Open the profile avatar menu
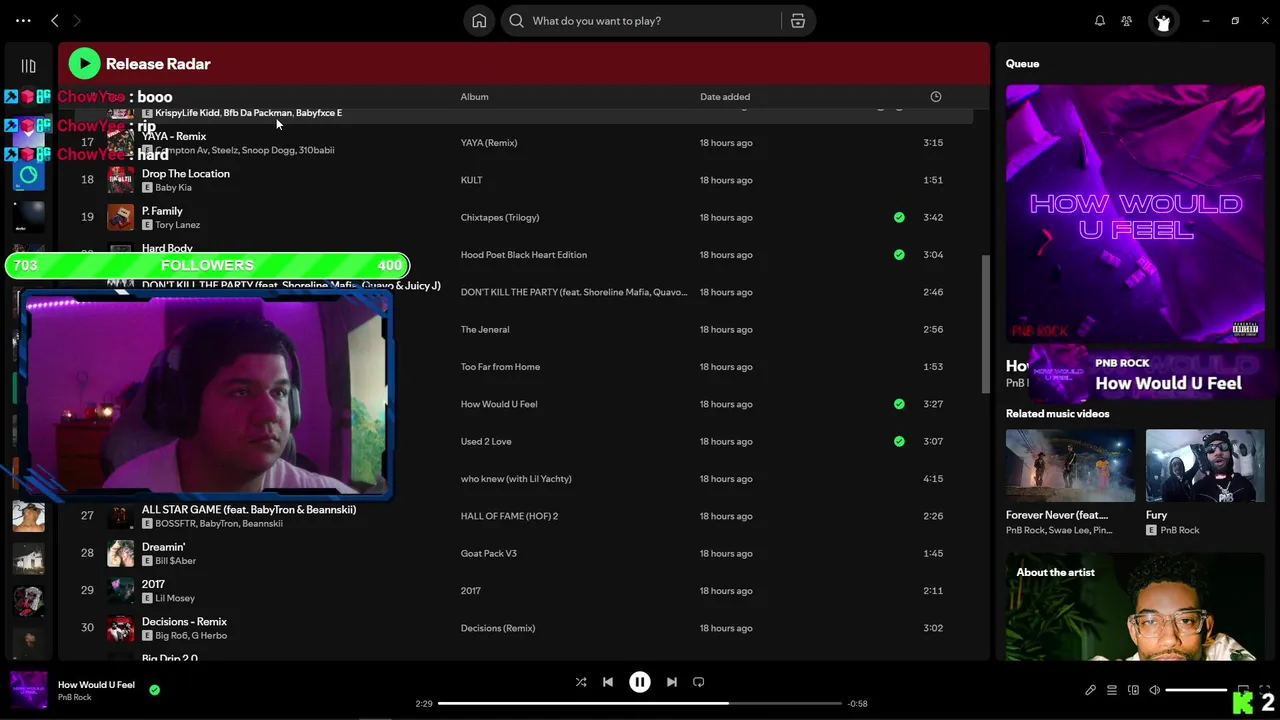The image size is (1280, 720). 1162,20
